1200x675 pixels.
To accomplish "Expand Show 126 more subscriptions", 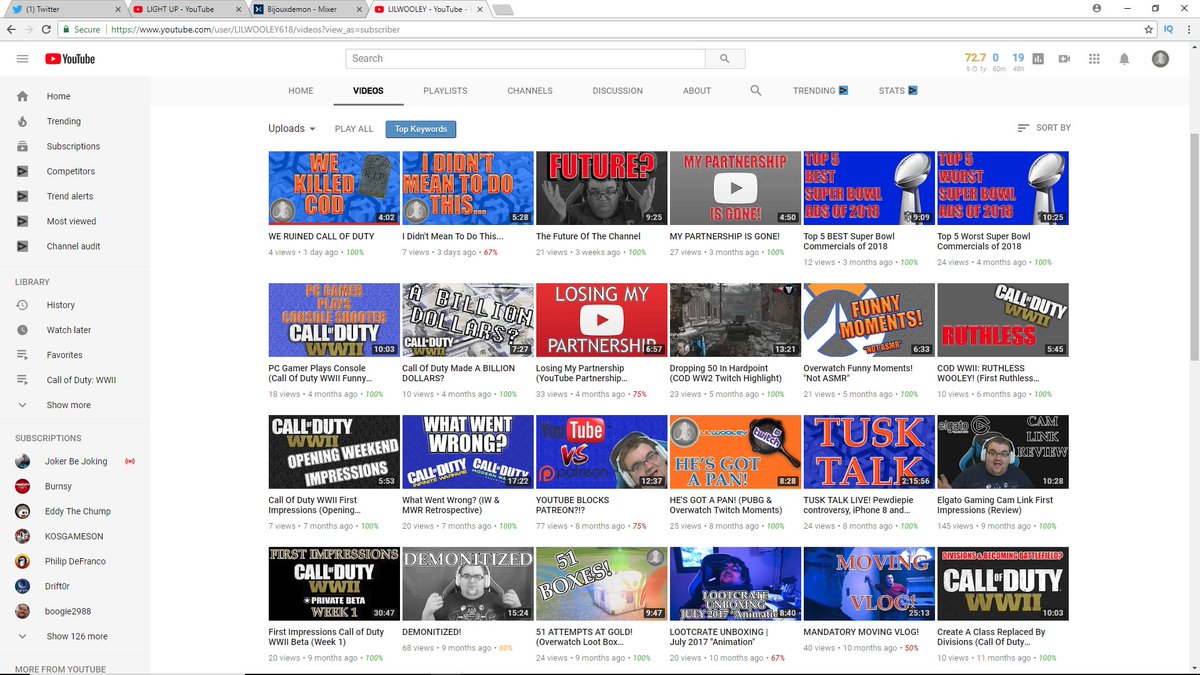I will coord(75,636).
